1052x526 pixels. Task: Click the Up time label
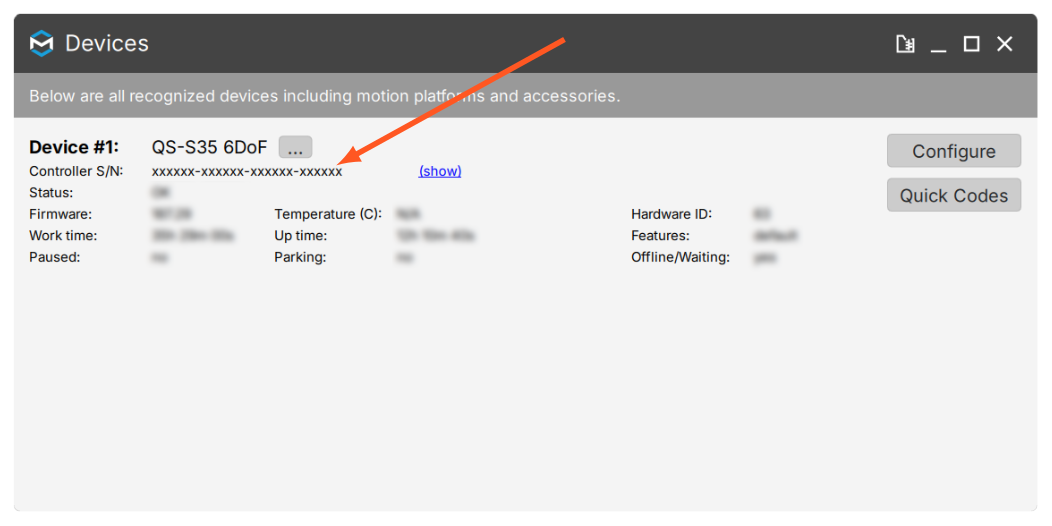(x=301, y=236)
